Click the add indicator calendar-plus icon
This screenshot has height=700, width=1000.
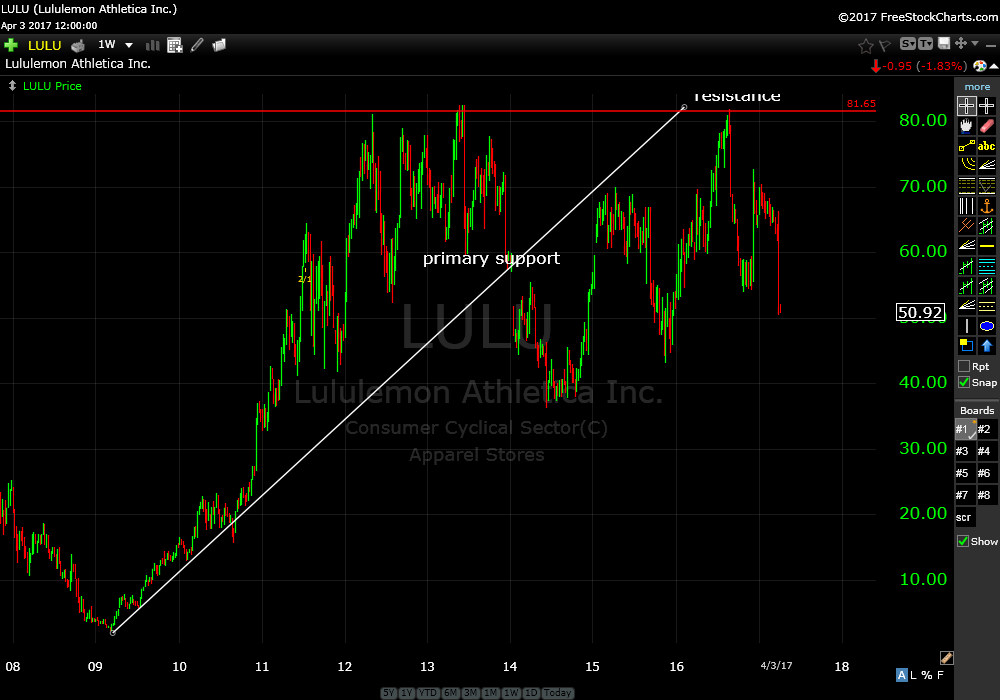(175, 45)
